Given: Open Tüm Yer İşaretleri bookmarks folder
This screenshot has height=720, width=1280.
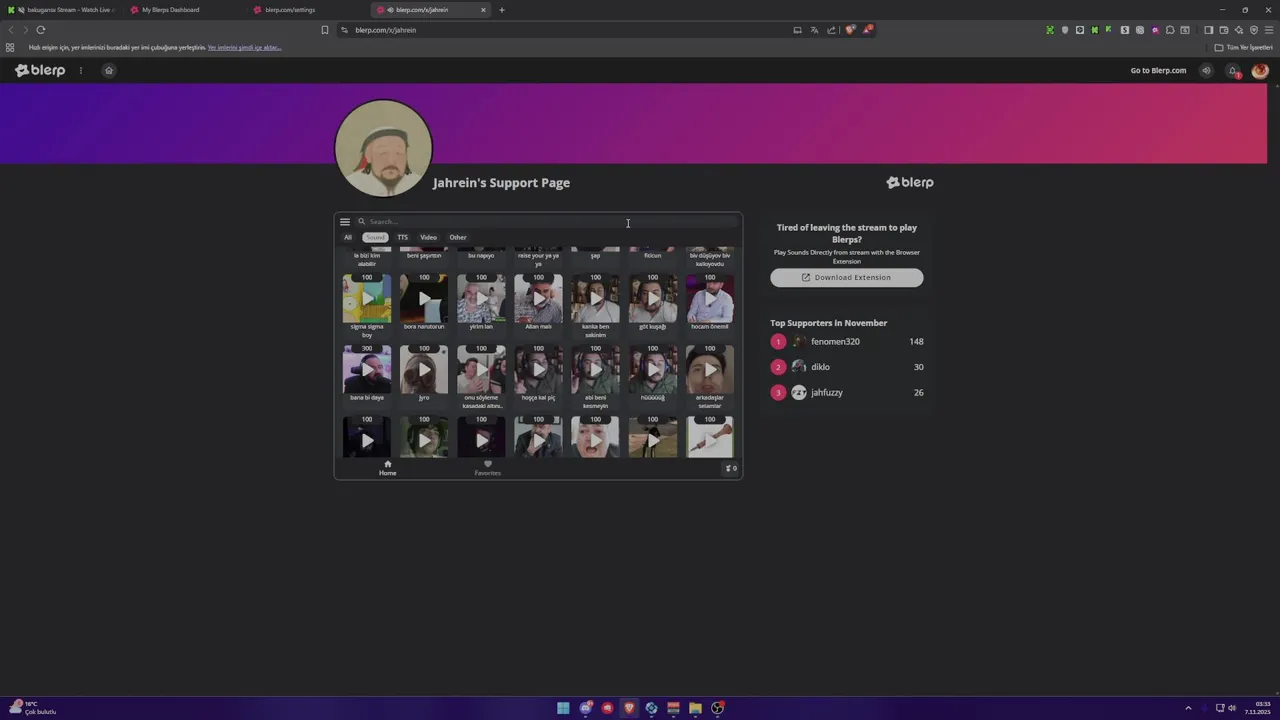Looking at the screenshot, I should coord(1244,47).
